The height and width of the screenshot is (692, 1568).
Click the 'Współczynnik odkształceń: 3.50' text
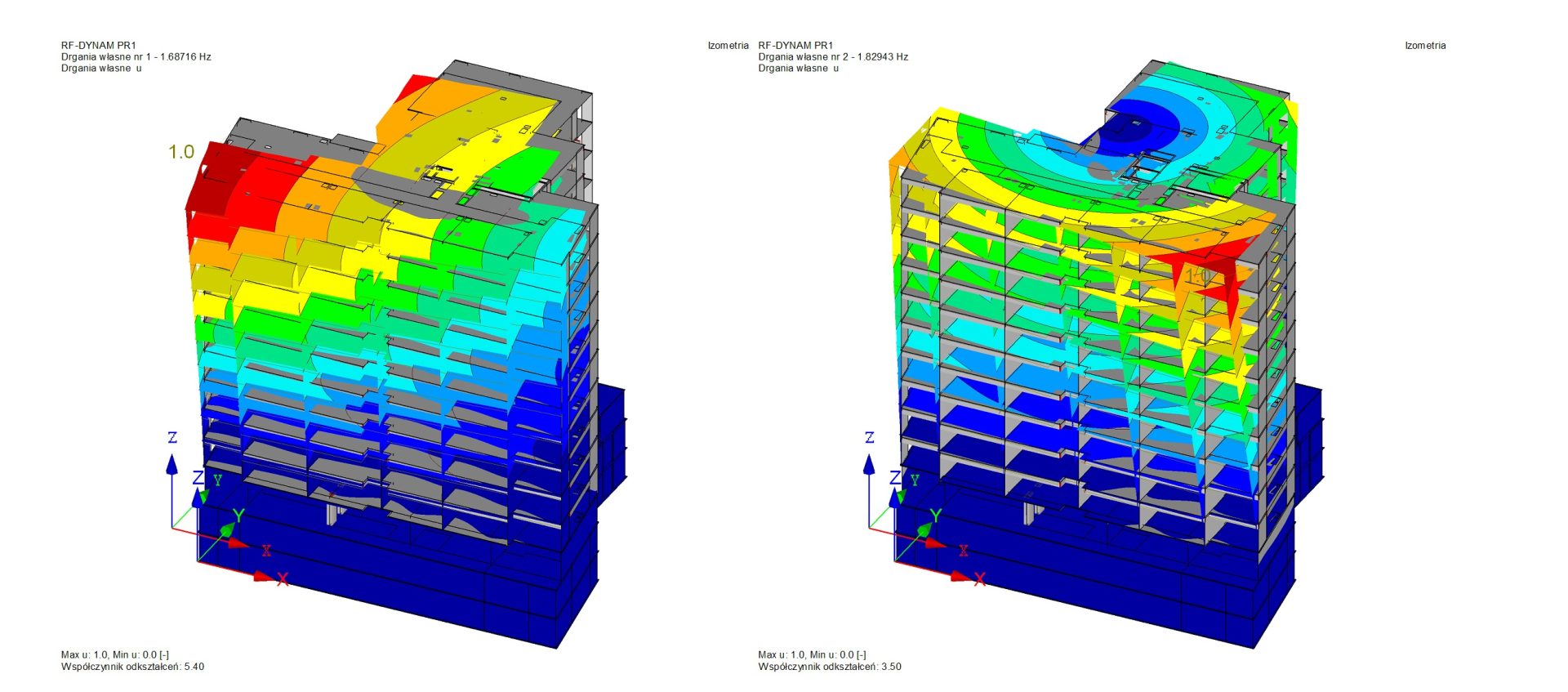pyautogui.click(x=829, y=667)
